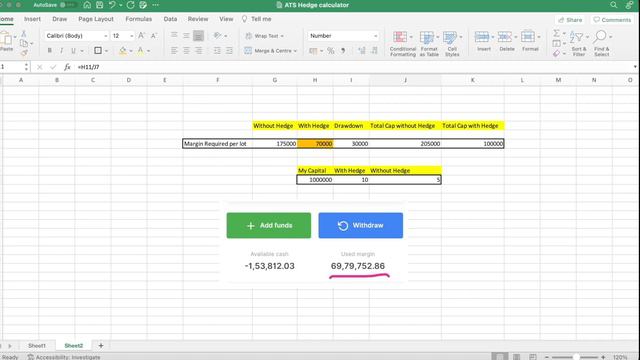Toggle bottom text alignment
The width and height of the screenshot is (640, 360).
(198, 36)
